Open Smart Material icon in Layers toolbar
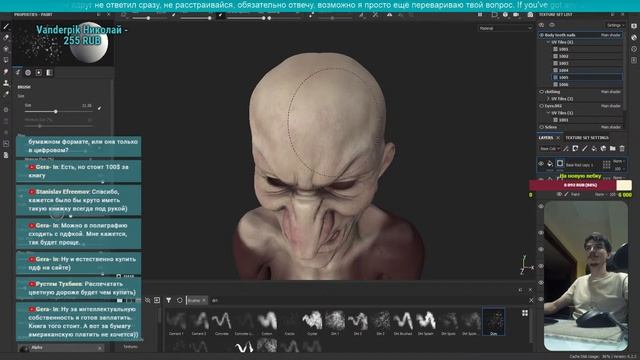 [603, 149]
